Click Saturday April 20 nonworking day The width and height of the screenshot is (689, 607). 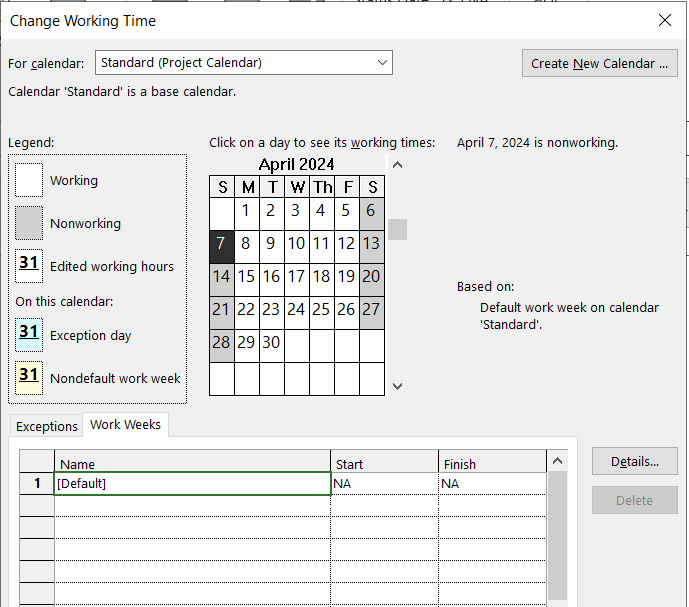pyautogui.click(x=371, y=277)
